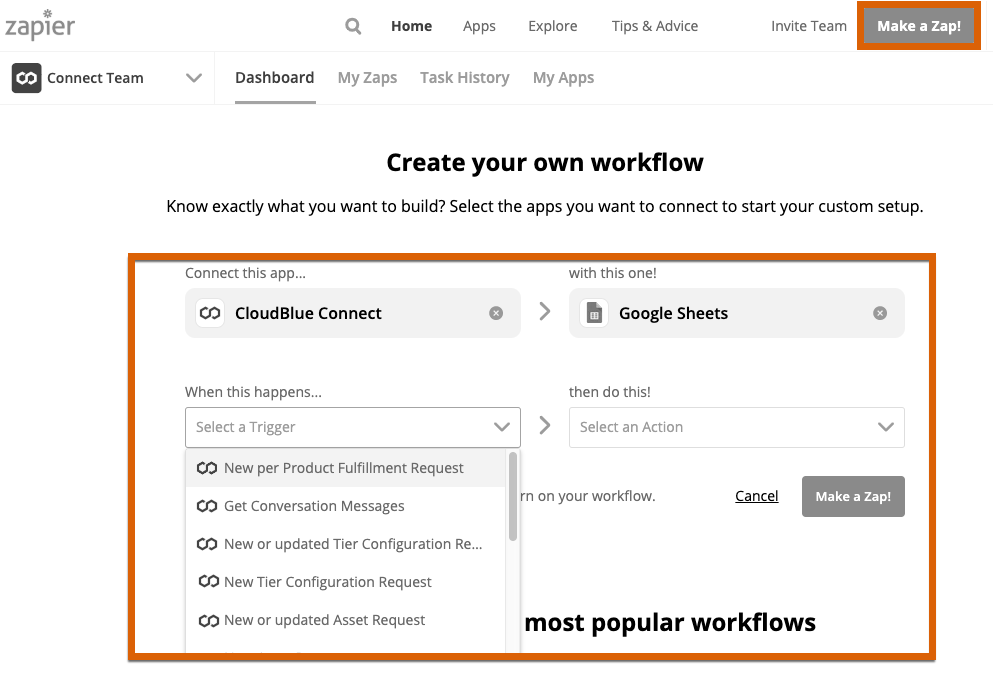Remove the Google Sheets app selection
The width and height of the screenshot is (993, 685).
[880, 313]
